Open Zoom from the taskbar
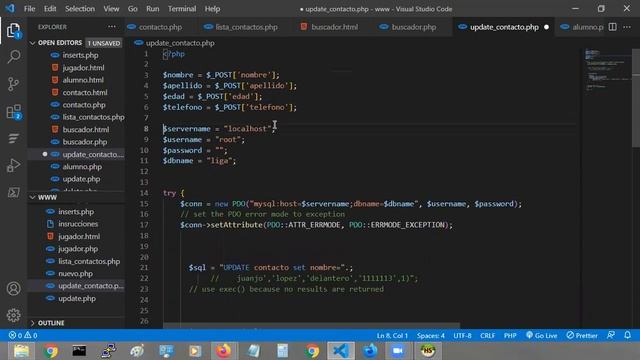640x360 pixels. tap(398, 351)
